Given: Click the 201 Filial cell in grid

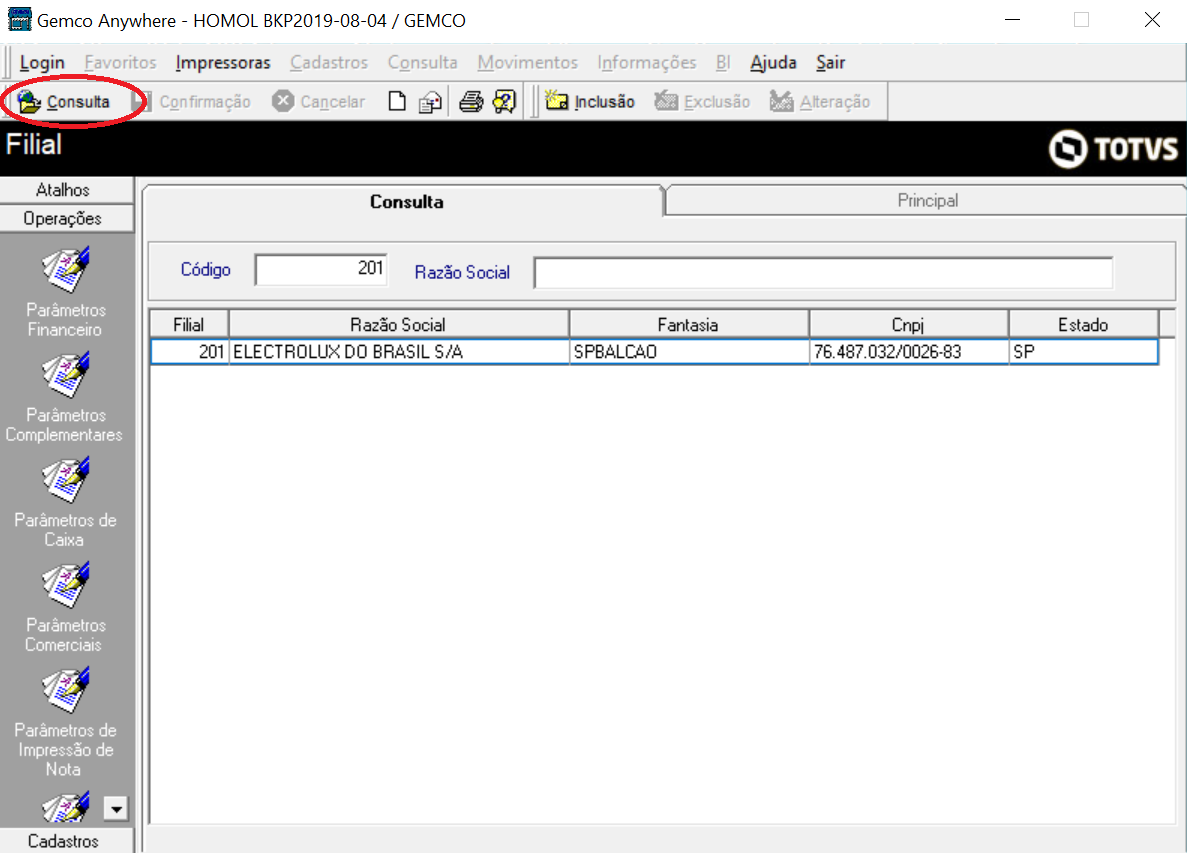Looking at the screenshot, I should point(189,352).
